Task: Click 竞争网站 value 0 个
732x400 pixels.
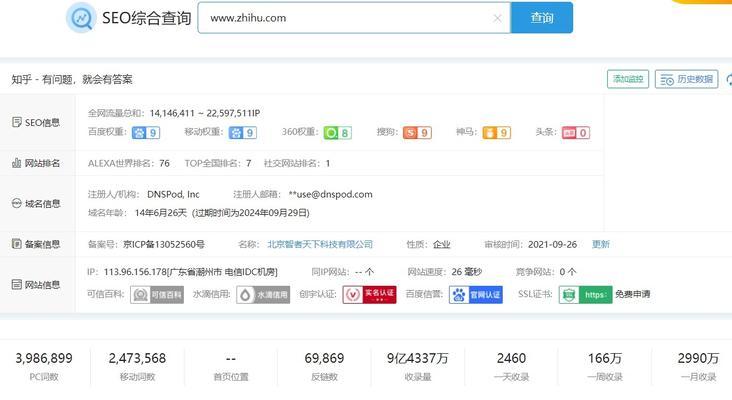Action: tap(568, 272)
